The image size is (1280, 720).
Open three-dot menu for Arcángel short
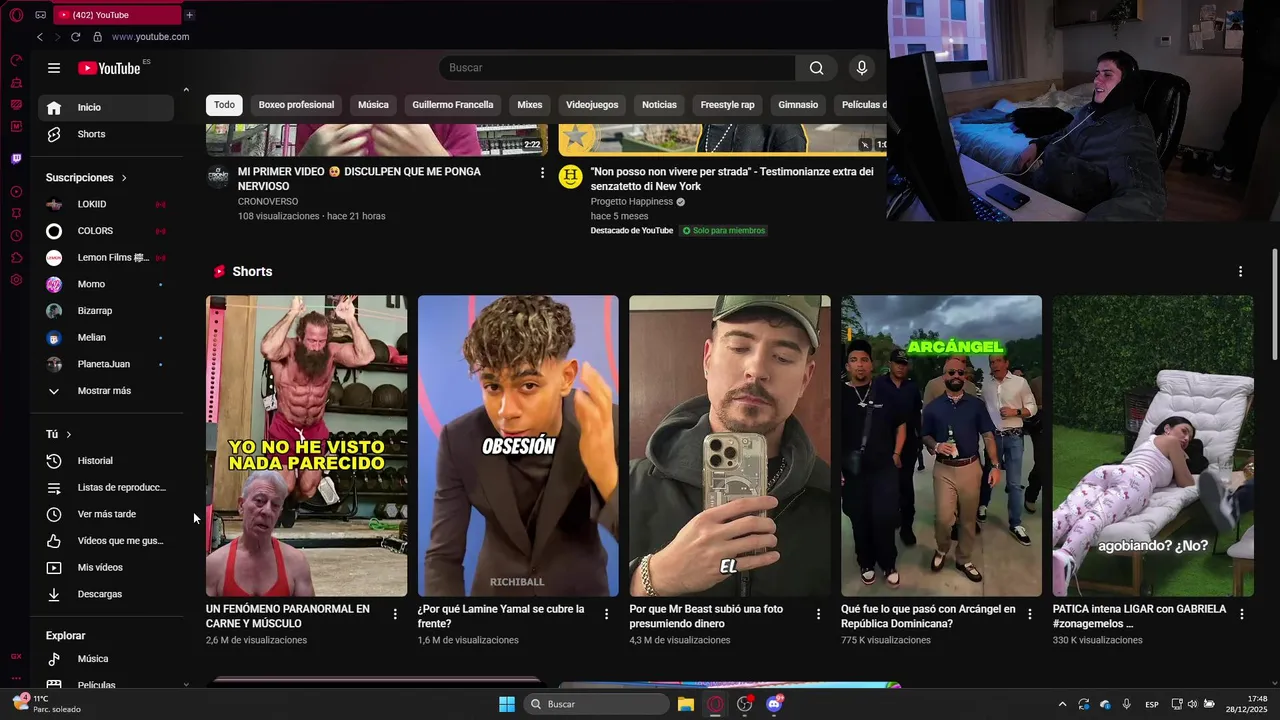click(1030, 614)
